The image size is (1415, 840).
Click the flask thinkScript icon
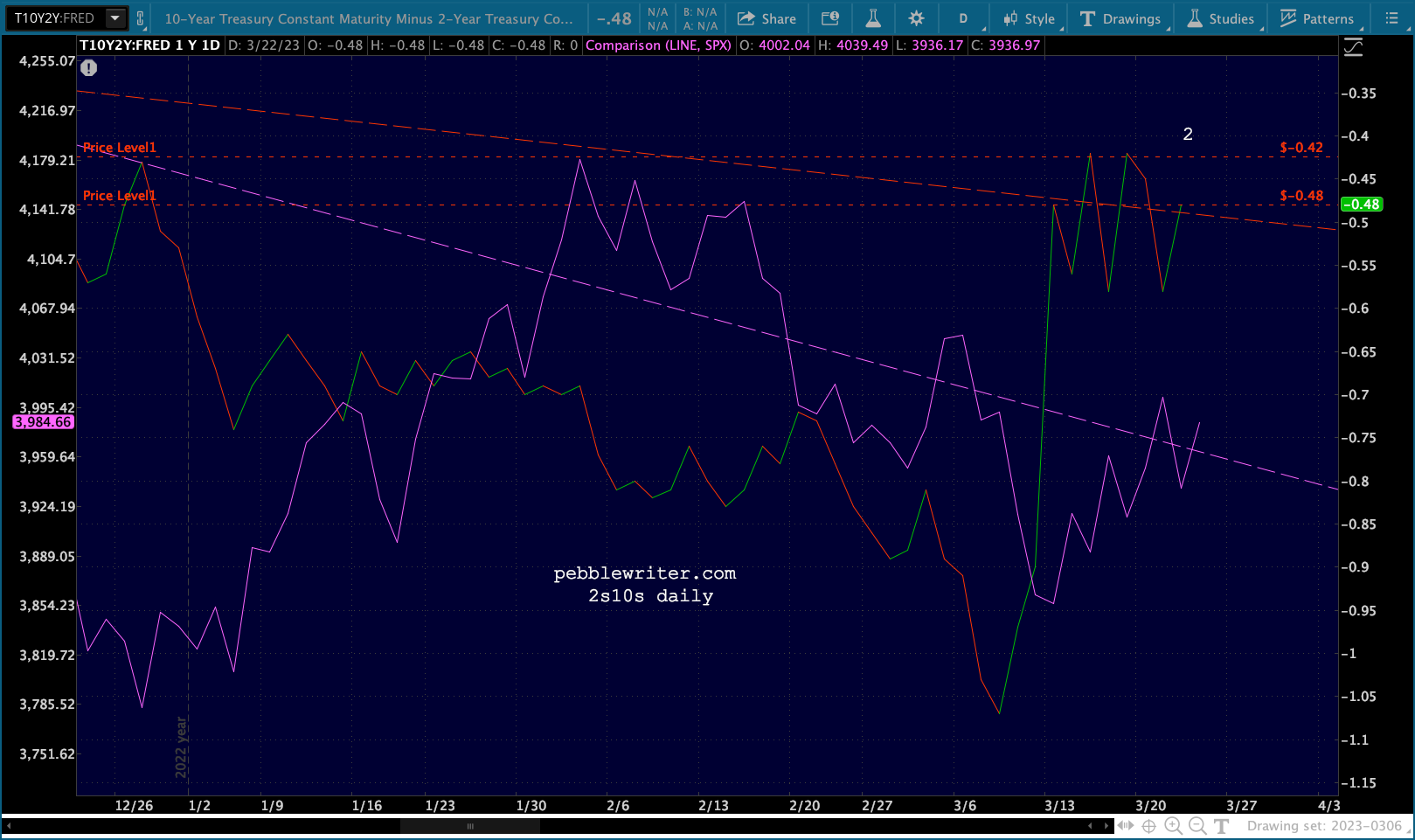[873, 18]
